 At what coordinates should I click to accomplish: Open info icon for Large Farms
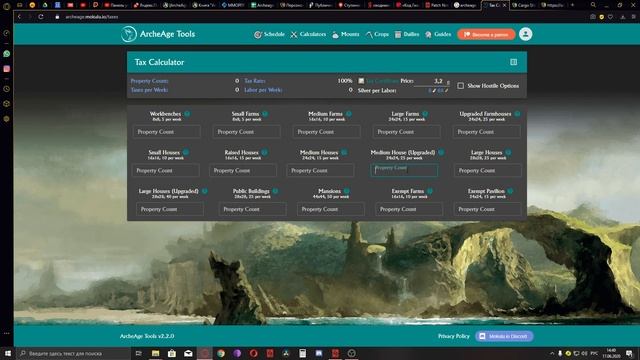(425, 114)
